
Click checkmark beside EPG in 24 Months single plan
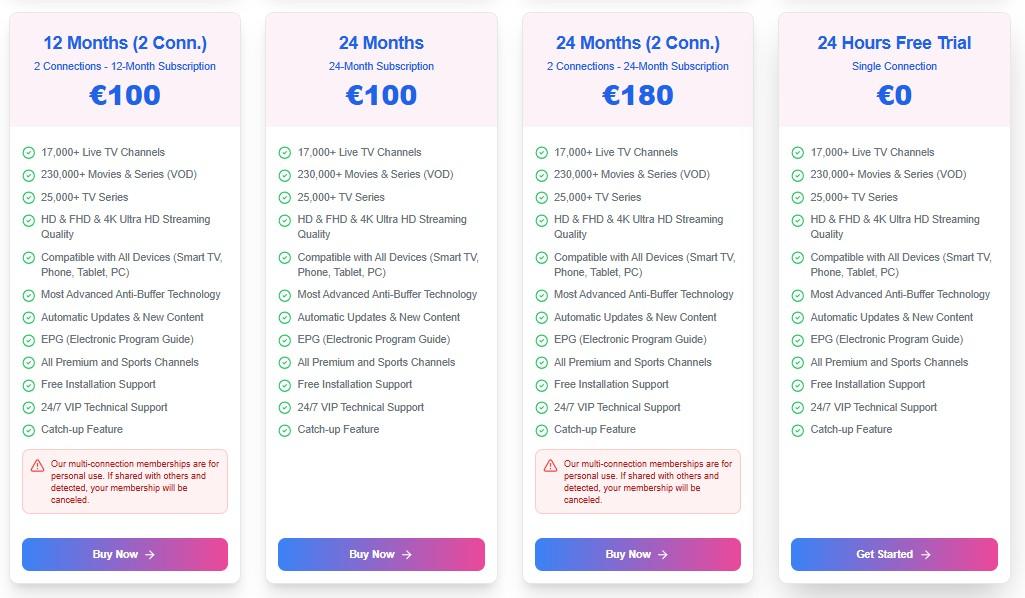click(285, 340)
